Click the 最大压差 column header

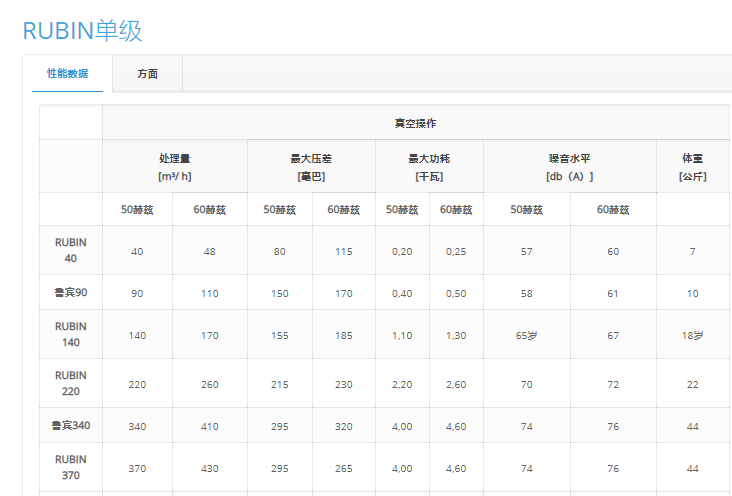311,167
